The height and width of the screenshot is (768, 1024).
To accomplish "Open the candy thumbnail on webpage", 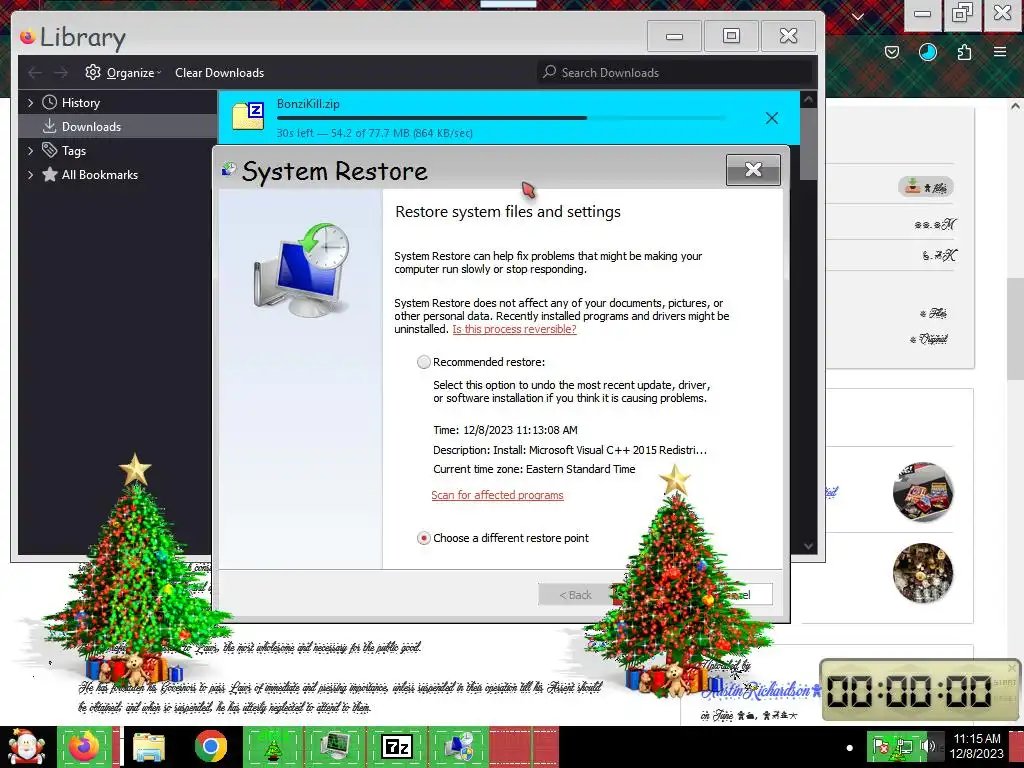I will (922, 492).
